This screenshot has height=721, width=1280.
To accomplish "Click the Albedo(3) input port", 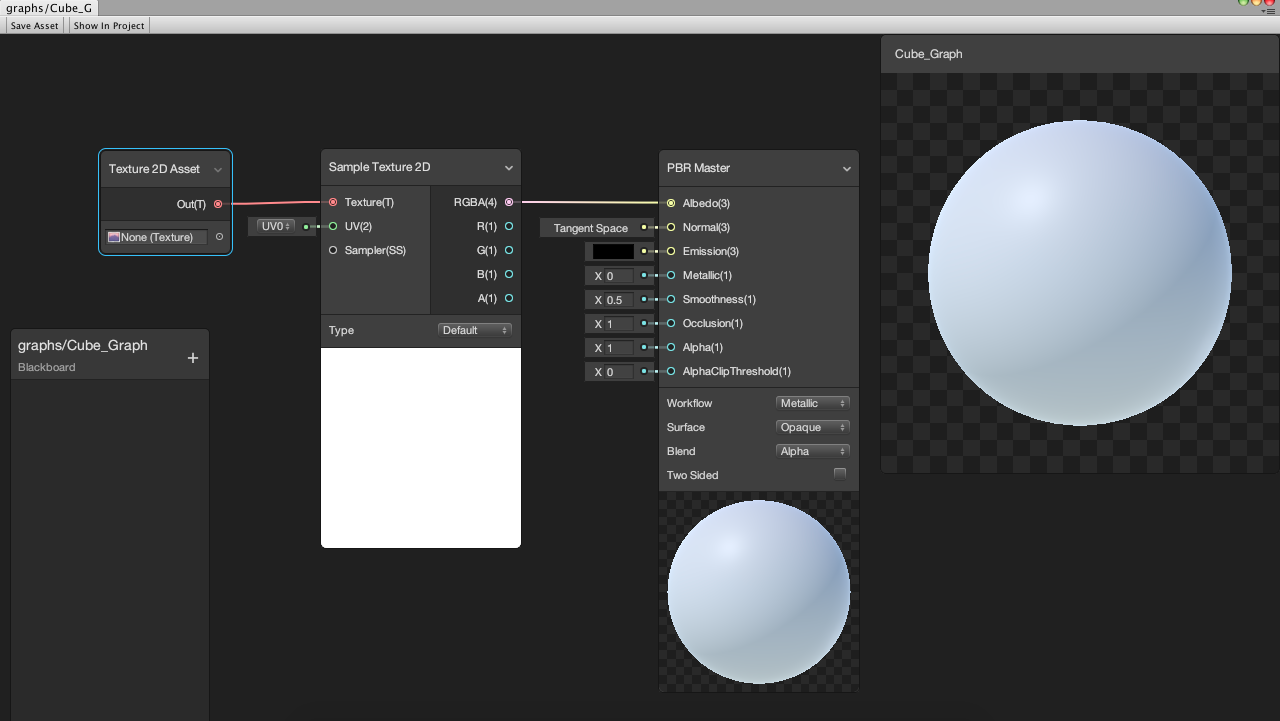I will (671, 203).
